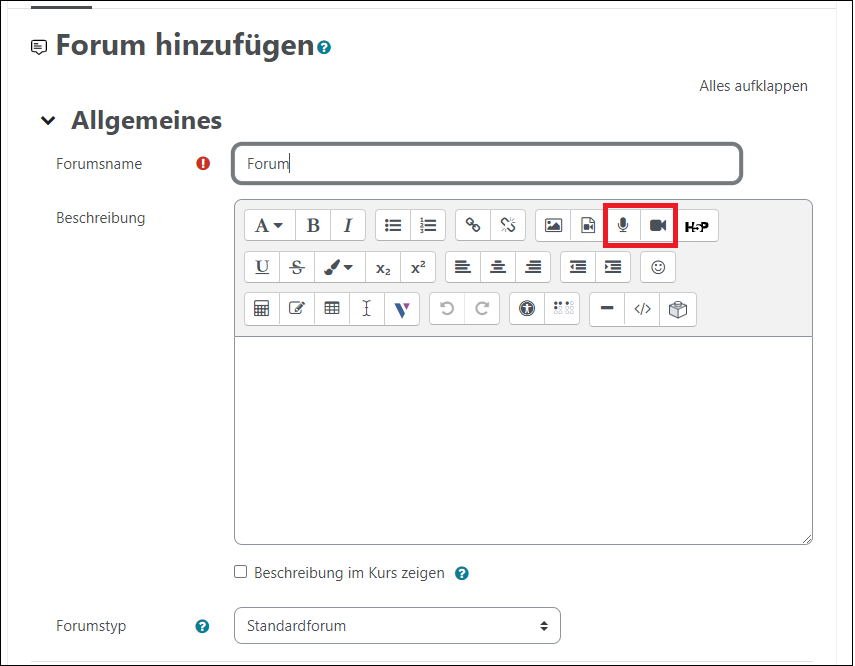
Task: Click into the Forumsname text field
Action: tap(487, 164)
